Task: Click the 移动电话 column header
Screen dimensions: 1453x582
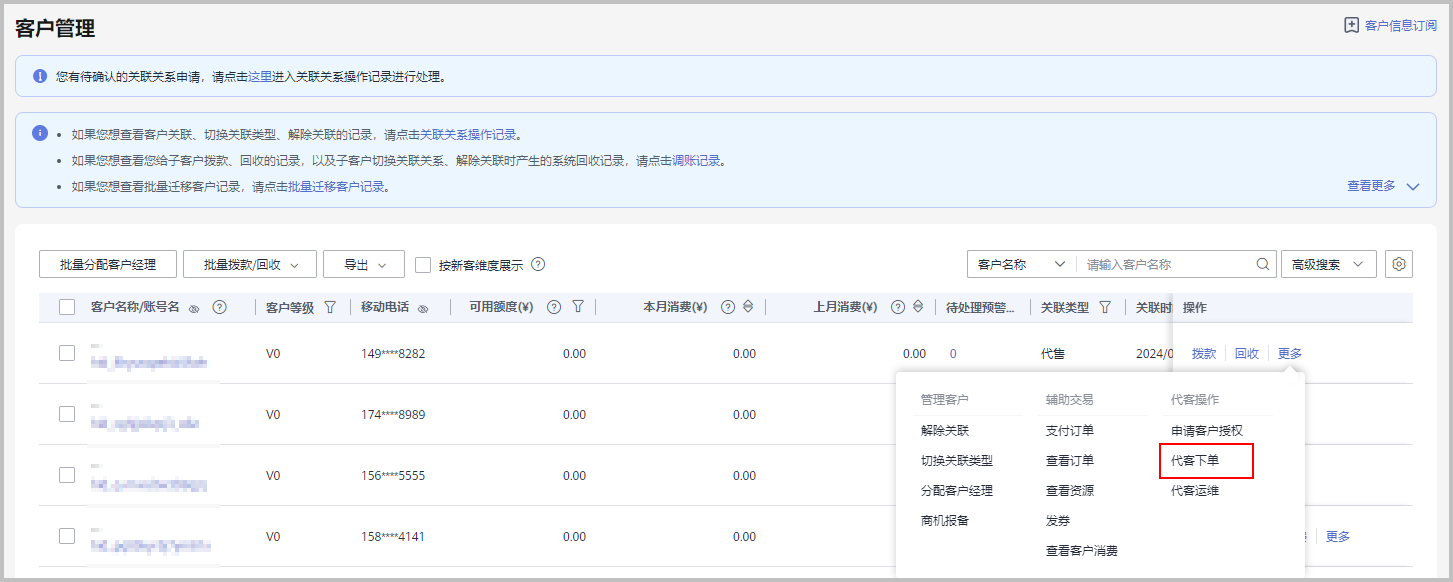Action: (x=385, y=307)
